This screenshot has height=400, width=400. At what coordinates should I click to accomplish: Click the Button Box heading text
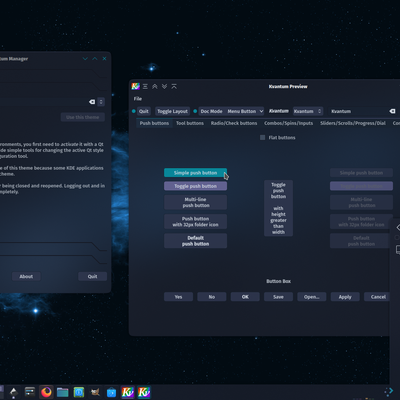(278, 281)
